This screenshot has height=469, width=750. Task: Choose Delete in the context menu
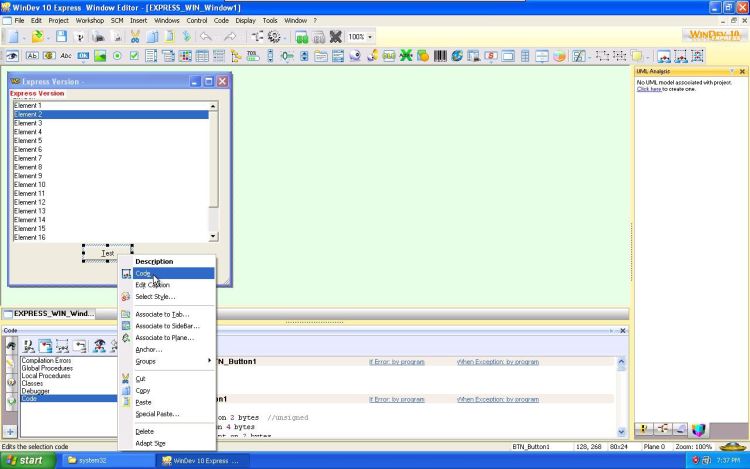[x=167, y=431]
